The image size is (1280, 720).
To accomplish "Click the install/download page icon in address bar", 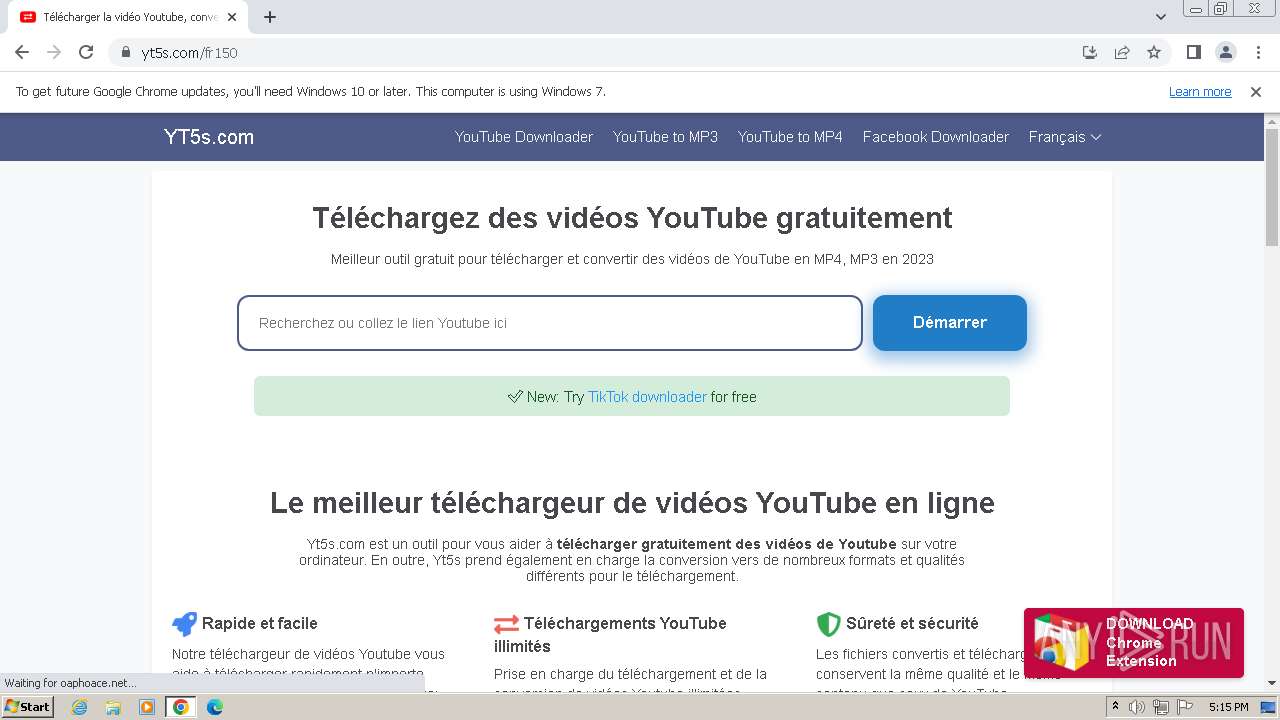I will click(1090, 52).
